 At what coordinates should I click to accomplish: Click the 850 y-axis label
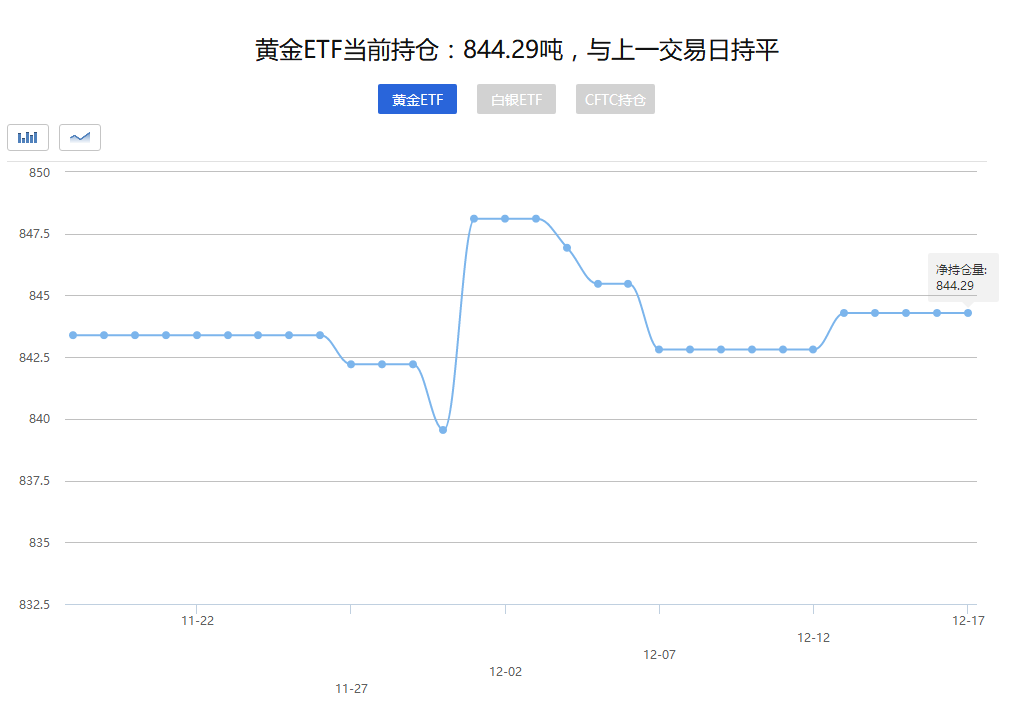pyautogui.click(x=39, y=173)
